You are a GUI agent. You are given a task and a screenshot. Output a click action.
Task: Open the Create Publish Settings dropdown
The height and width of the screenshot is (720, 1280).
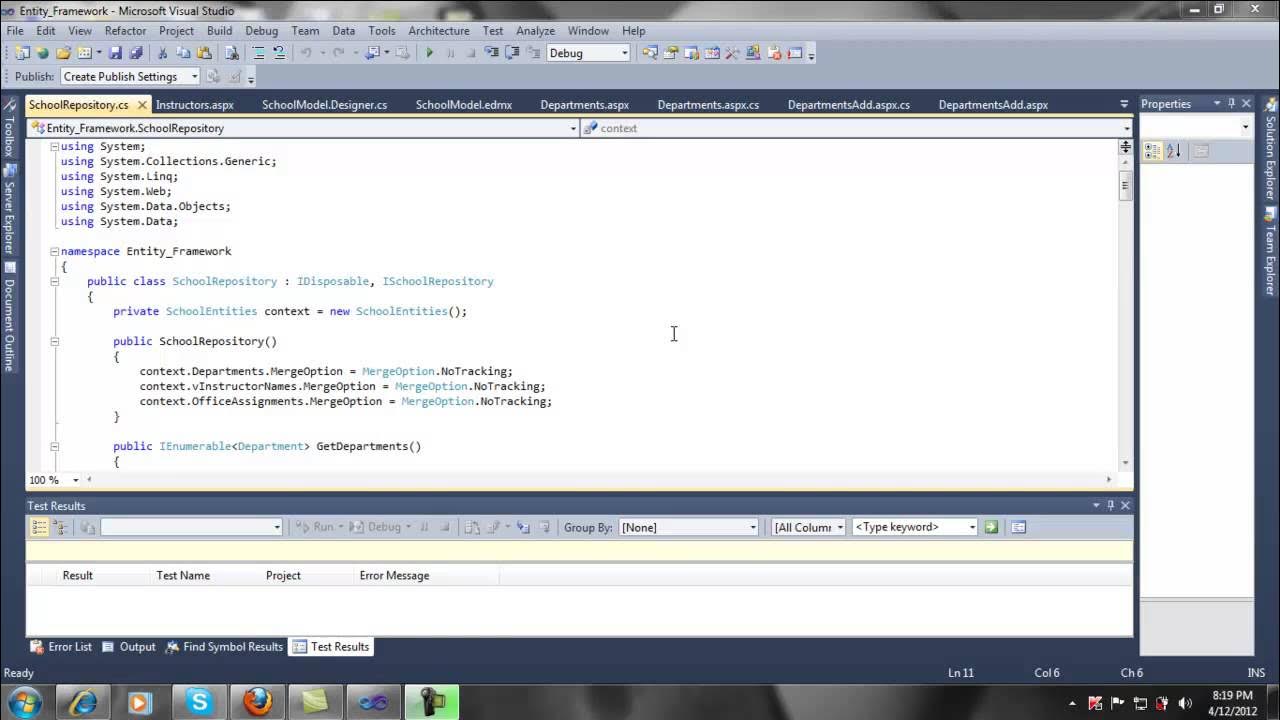[194, 76]
